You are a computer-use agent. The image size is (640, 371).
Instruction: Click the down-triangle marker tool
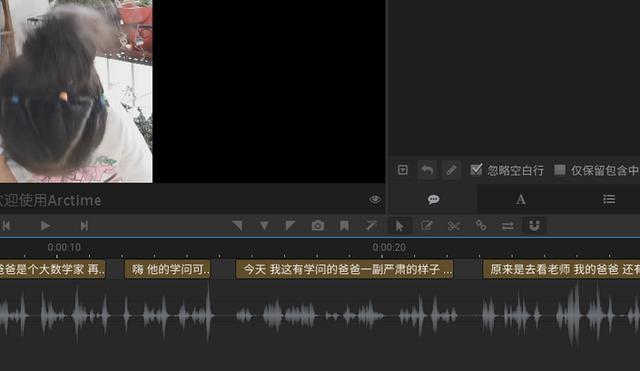[x=264, y=225]
